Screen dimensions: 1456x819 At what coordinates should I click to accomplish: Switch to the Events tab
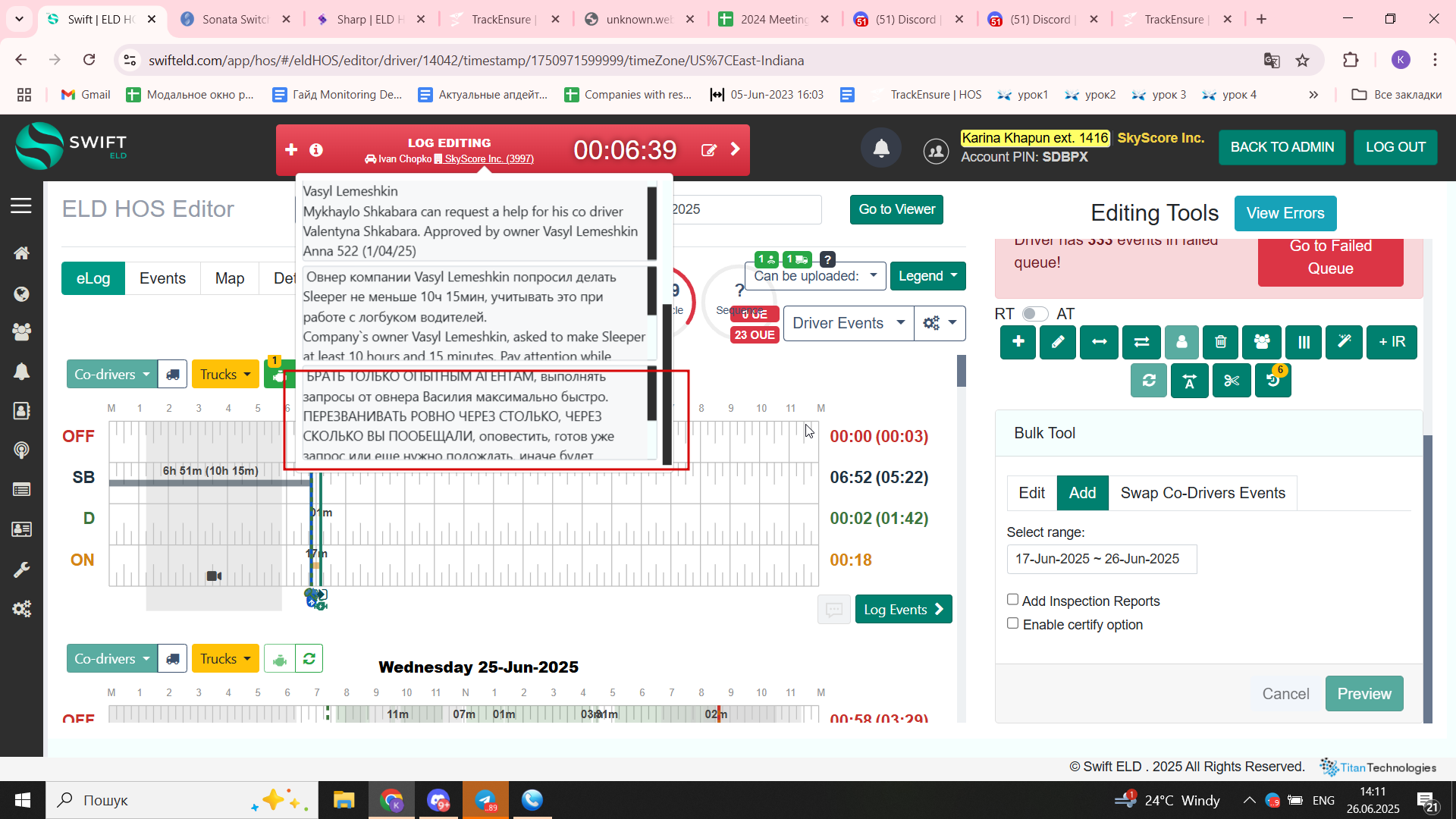162,278
